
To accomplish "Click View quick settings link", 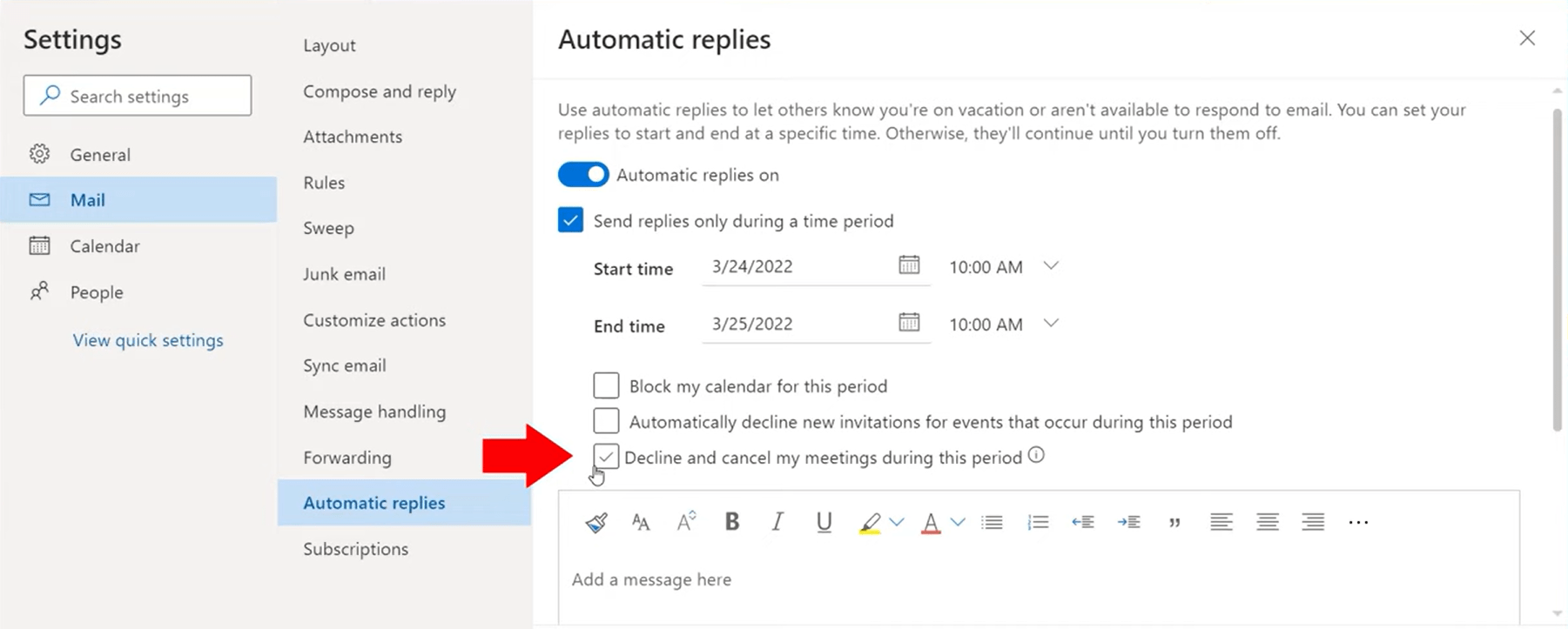I will (148, 340).
